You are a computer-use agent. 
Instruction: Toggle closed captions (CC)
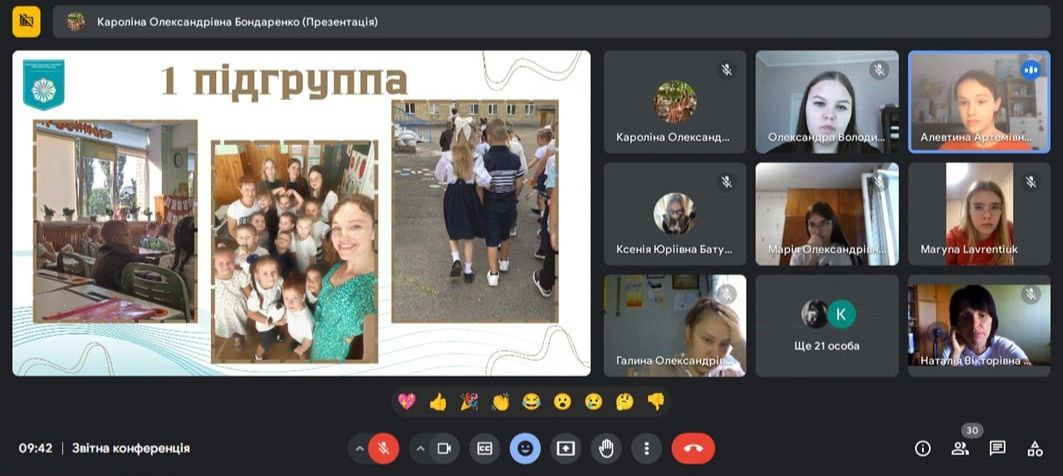pyautogui.click(x=485, y=448)
